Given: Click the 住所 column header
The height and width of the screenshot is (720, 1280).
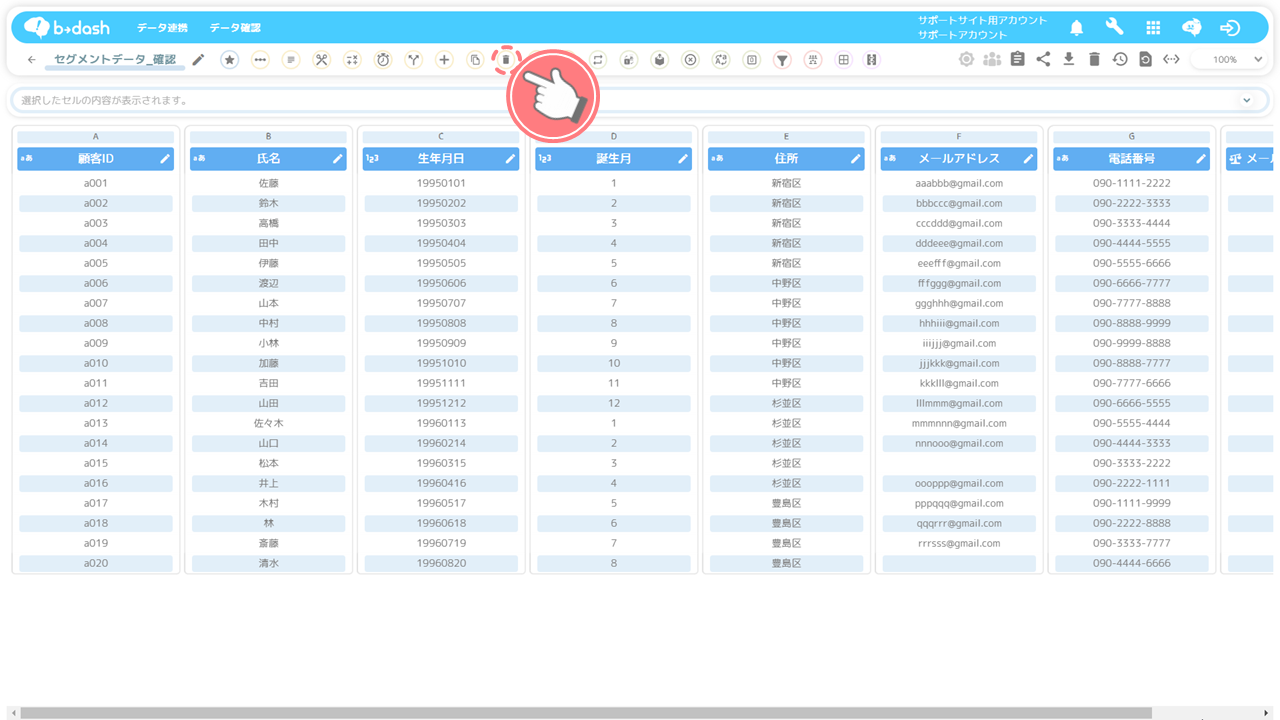Looking at the screenshot, I should 786,158.
